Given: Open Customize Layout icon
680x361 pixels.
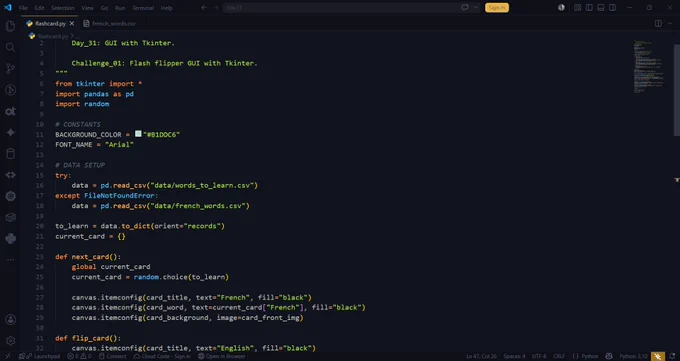Looking at the screenshot, I should pos(578,7).
